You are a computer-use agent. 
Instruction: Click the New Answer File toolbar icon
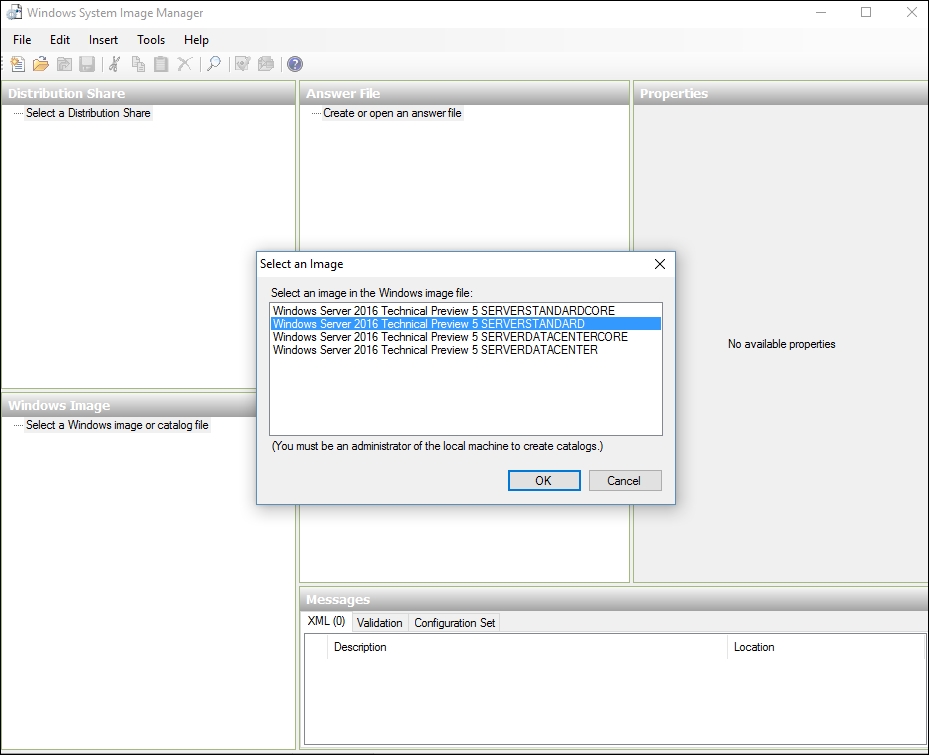point(17,64)
